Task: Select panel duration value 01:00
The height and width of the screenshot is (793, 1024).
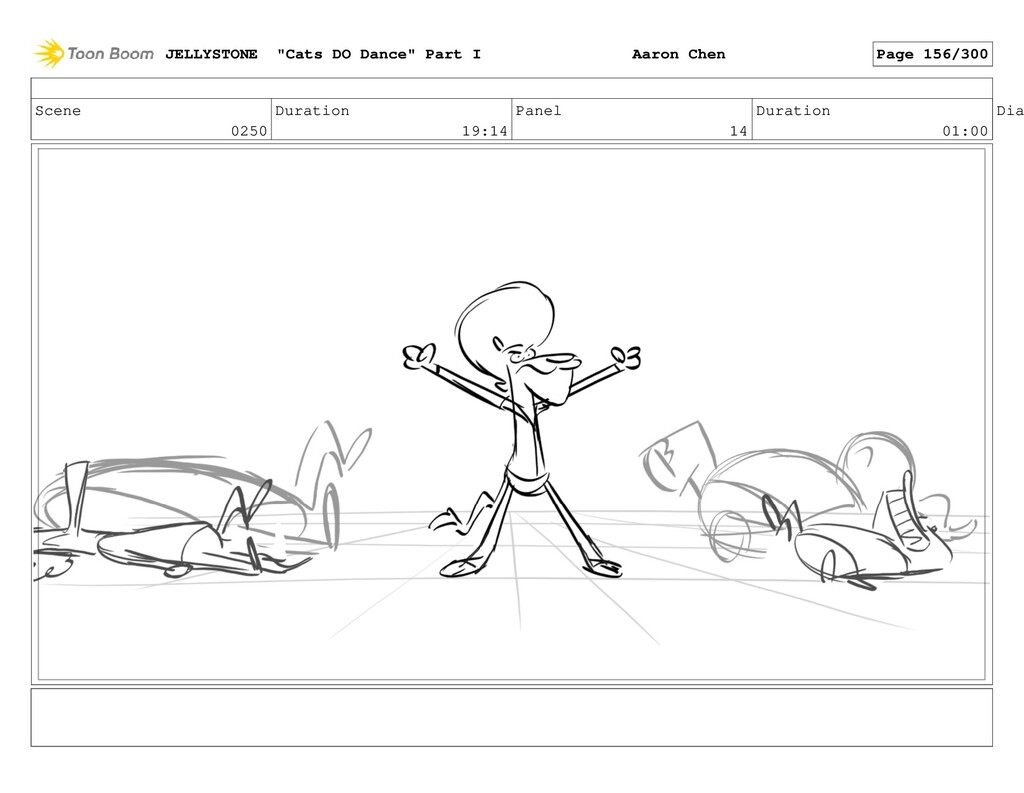Action: [965, 131]
